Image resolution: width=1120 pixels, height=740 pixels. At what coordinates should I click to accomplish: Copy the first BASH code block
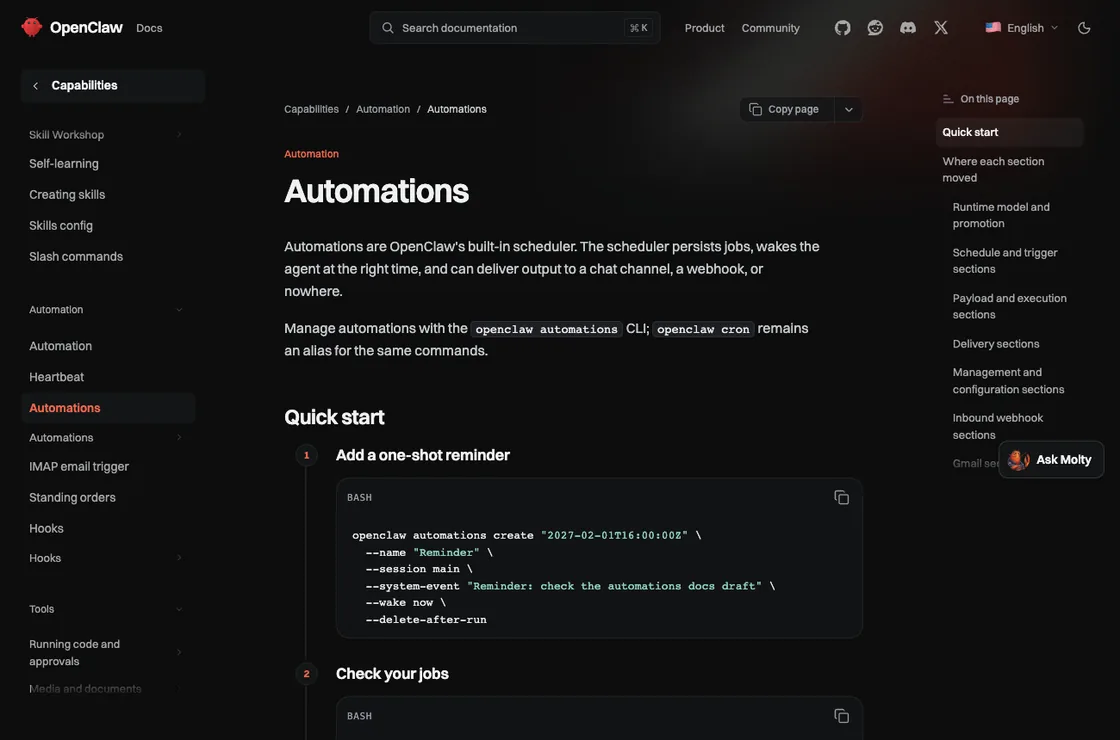coord(841,497)
